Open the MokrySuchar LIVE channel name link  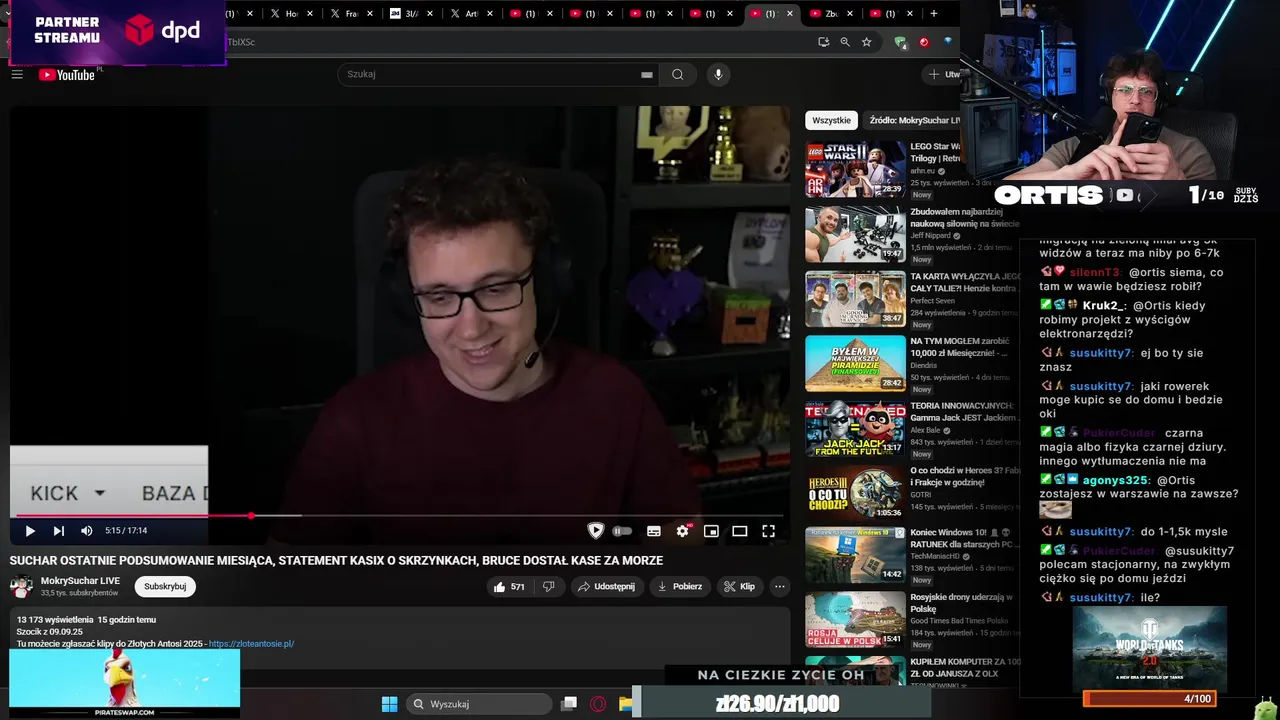(80, 581)
